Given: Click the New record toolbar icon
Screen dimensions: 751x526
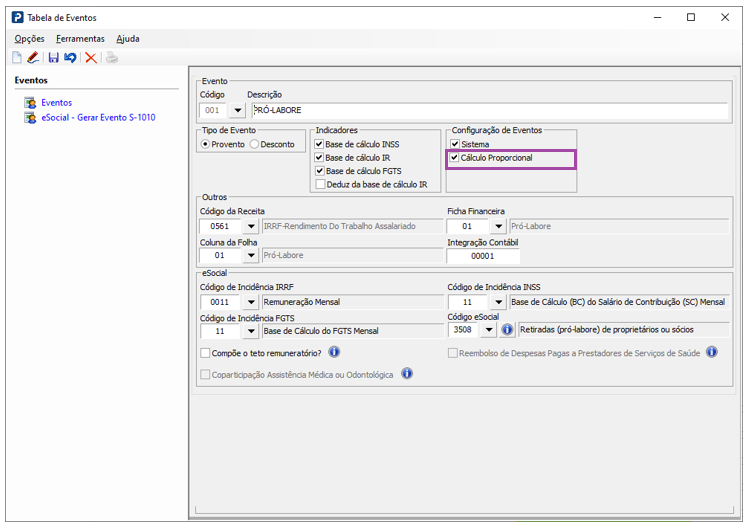Looking at the screenshot, I should tap(17, 58).
